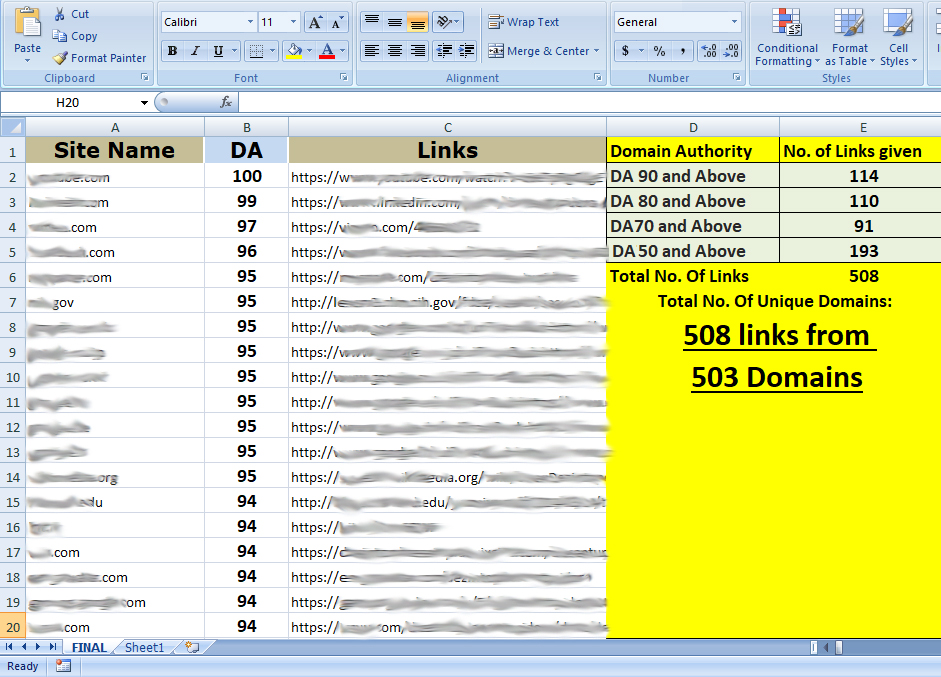Click the Increase Decimal icon
The image size is (941, 677).
click(708, 51)
